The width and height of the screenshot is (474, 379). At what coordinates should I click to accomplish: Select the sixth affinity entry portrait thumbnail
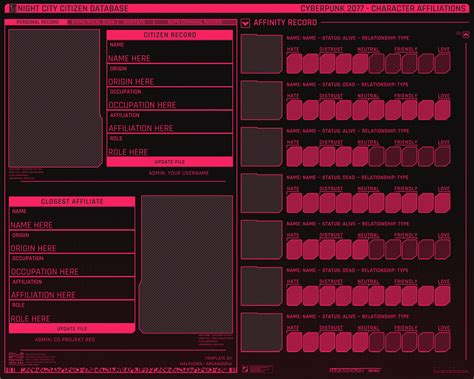point(262,286)
